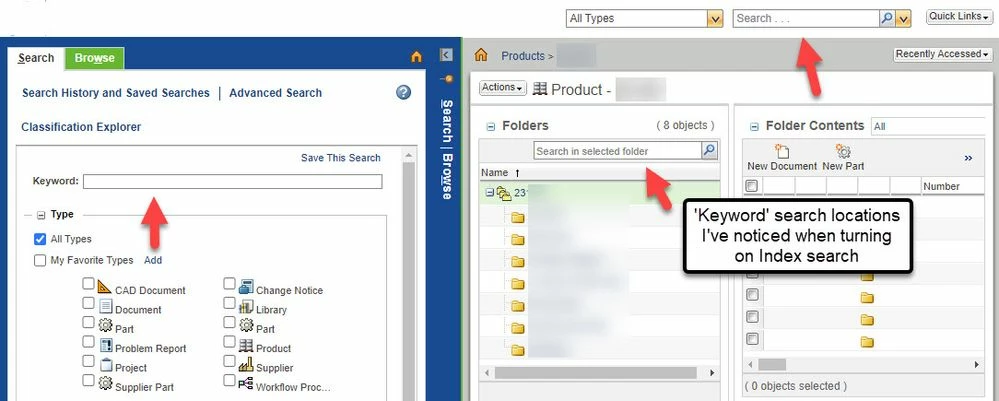Click the New Part gear icon
Image resolution: width=999 pixels, height=401 pixels.
(844, 152)
